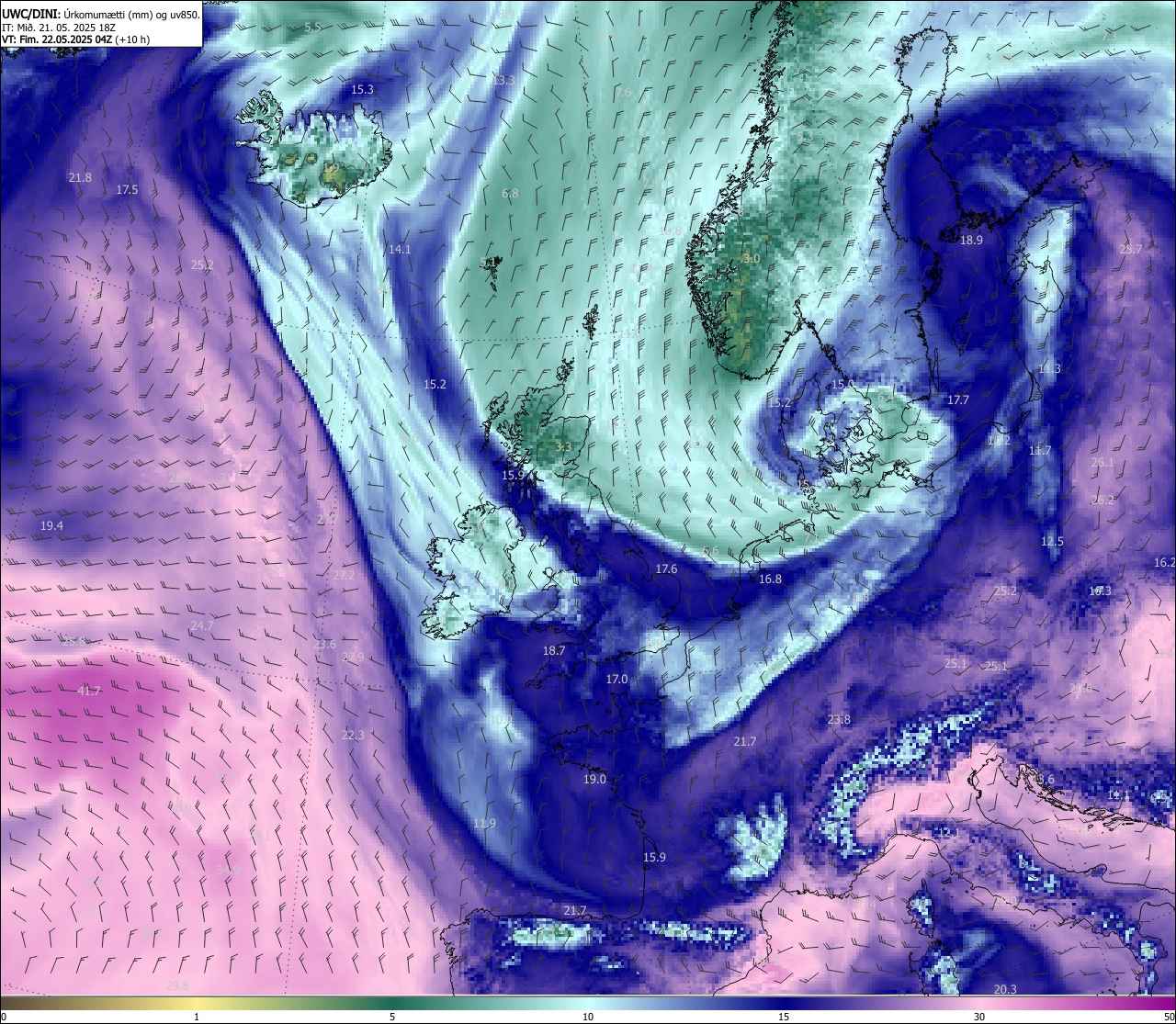This screenshot has width=1176, height=1024.
Task: Click the 15.3 value near Iceland
Action: pyautogui.click(x=362, y=89)
